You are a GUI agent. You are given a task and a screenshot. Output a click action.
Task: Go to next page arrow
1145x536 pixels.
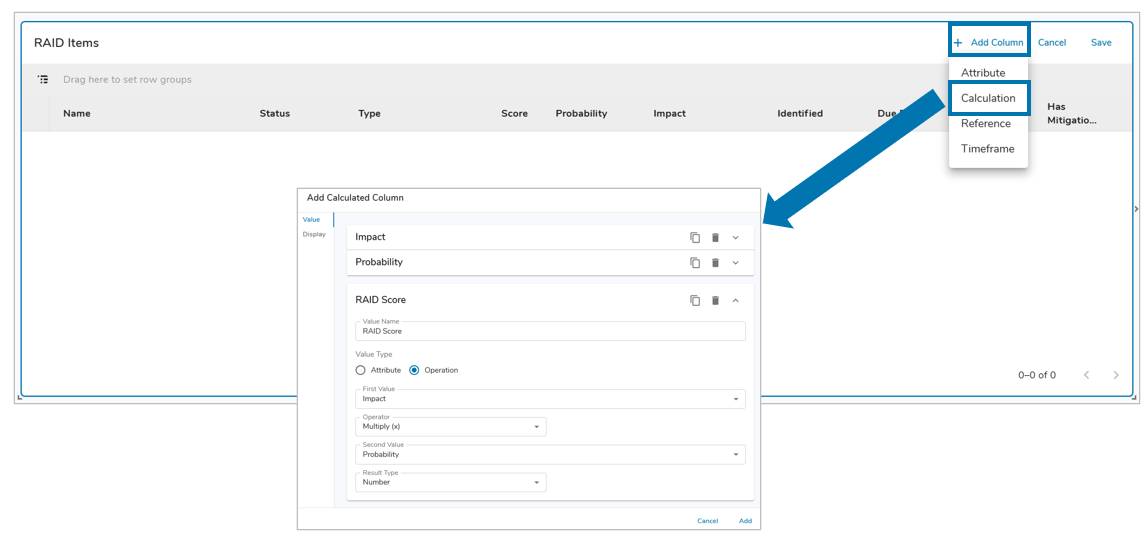(1116, 375)
